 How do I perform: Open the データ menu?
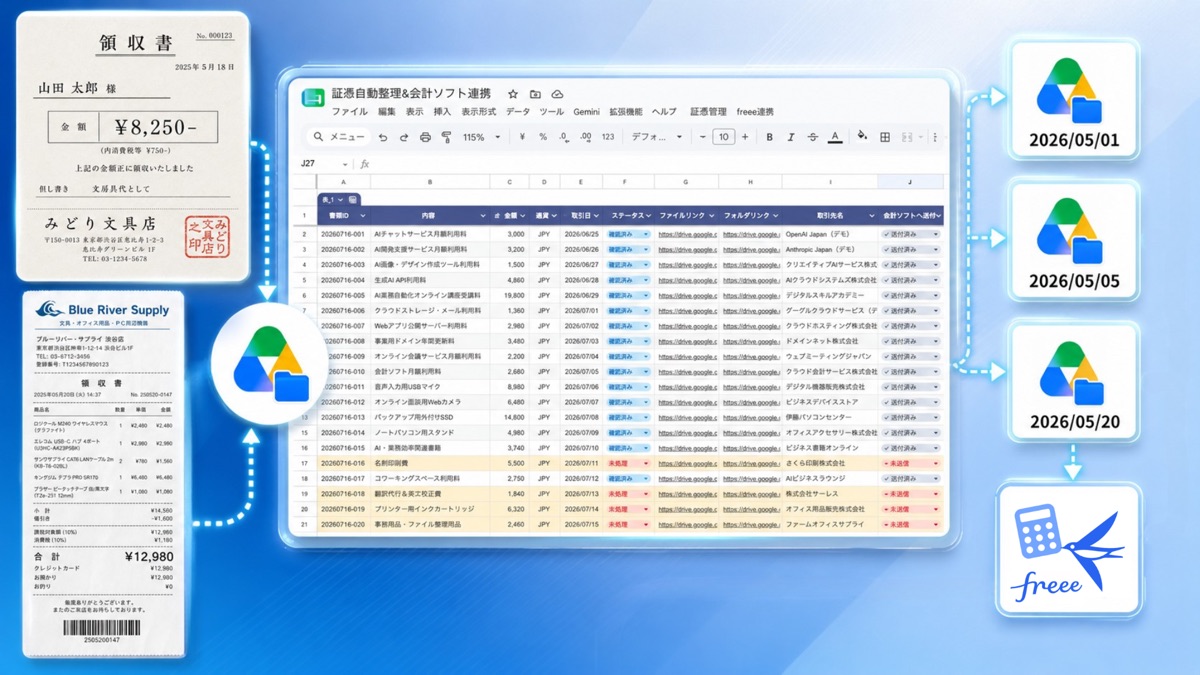[x=518, y=112]
